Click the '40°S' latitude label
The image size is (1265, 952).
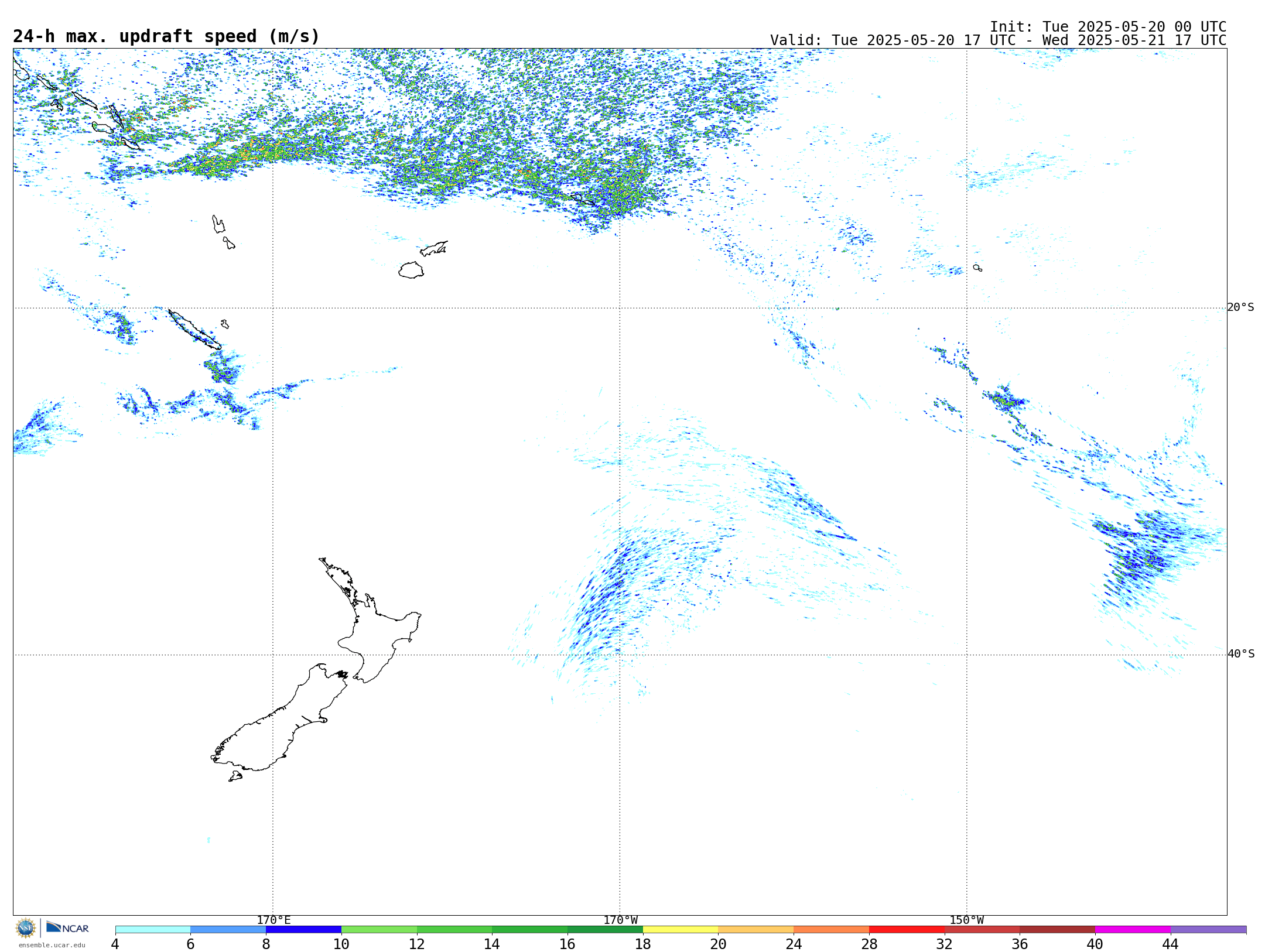click(x=1241, y=654)
